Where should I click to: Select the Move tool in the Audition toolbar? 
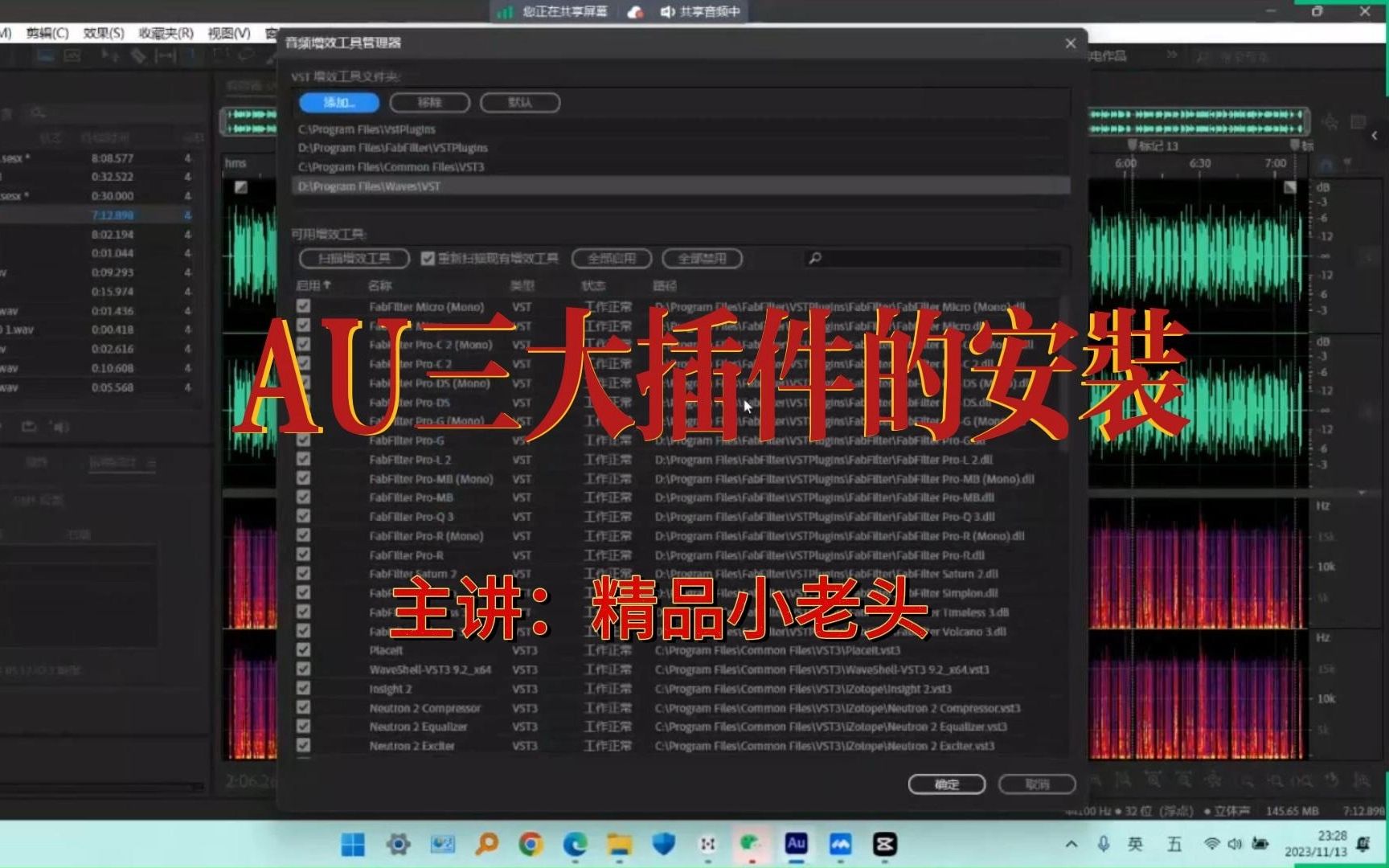pyautogui.click(x=110, y=55)
